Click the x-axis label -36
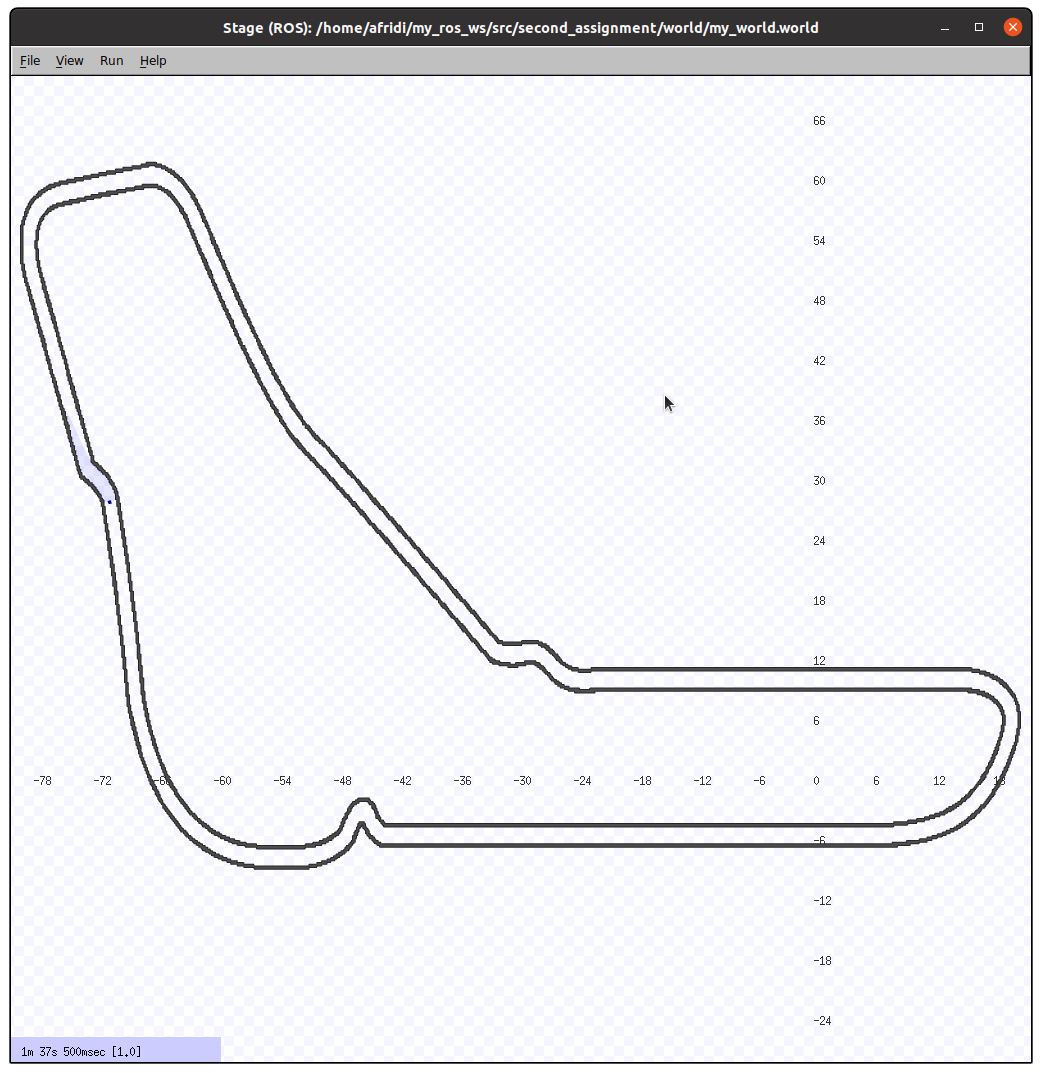The height and width of the screenshot is (1073, 1042). [x=463, y=781]
